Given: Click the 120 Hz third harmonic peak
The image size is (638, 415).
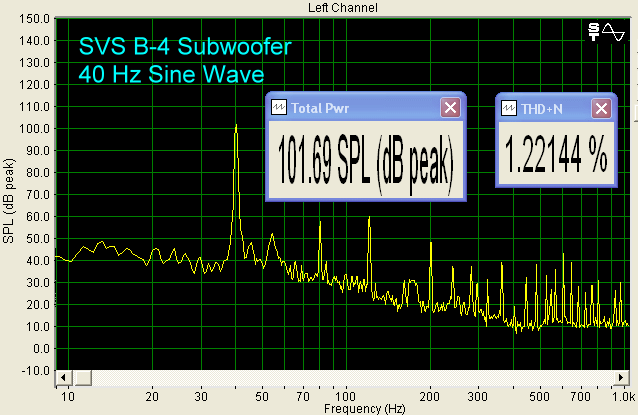Looking at the screenshot, I should 369,218.
